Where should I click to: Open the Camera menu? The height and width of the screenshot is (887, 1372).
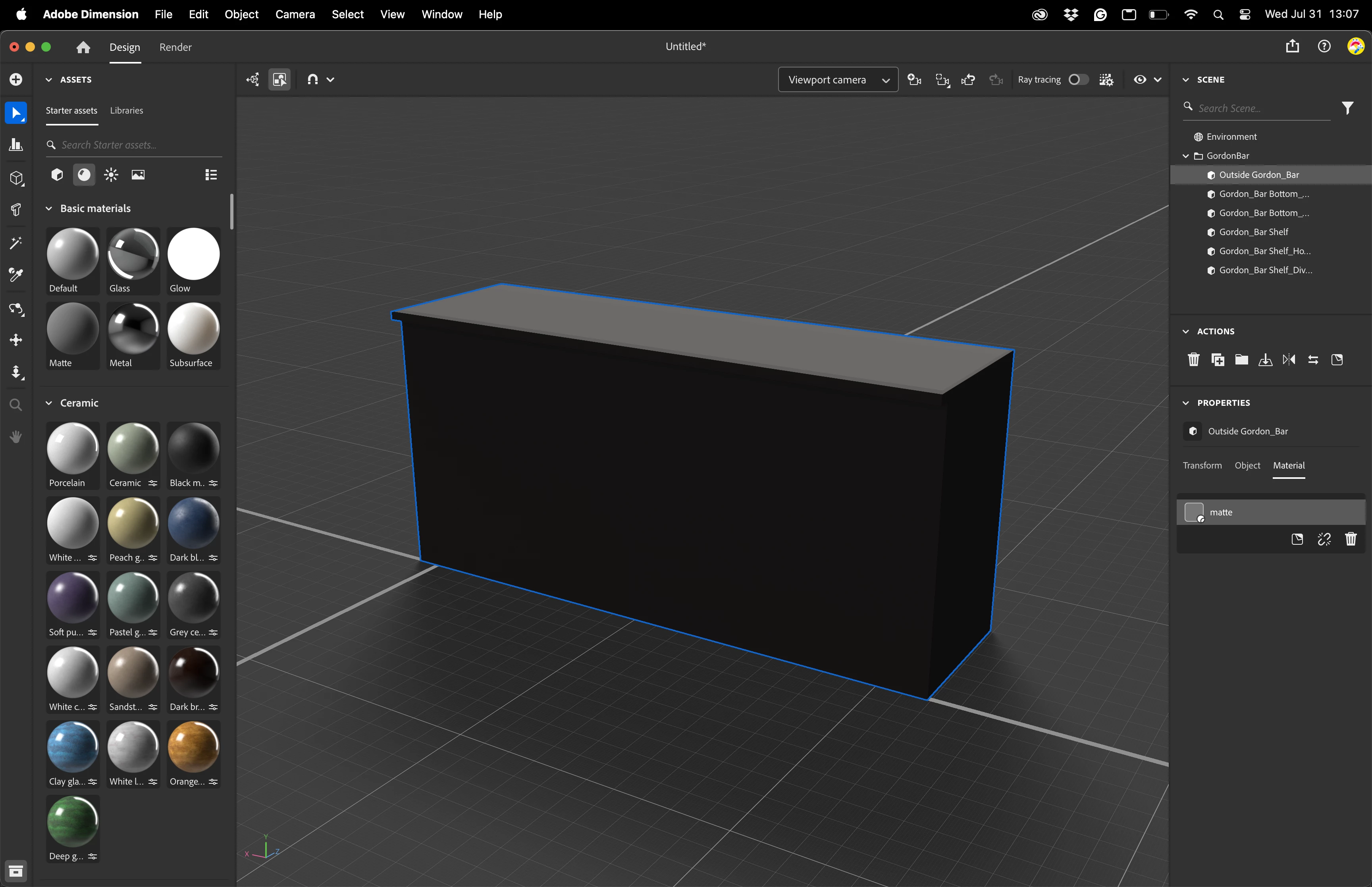[x=295, y=14]
